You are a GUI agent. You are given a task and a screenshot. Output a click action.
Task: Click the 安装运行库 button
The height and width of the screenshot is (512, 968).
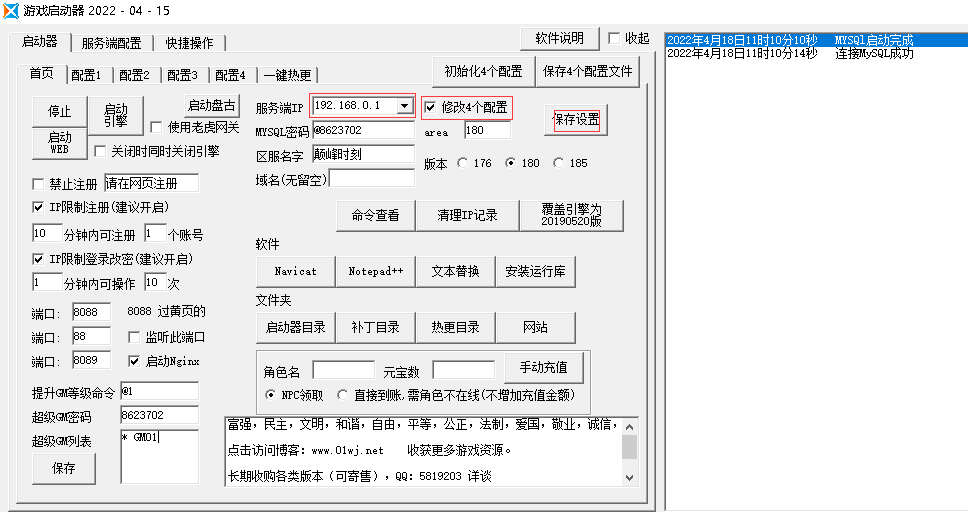pyautogui.click(x=535, y=272)
